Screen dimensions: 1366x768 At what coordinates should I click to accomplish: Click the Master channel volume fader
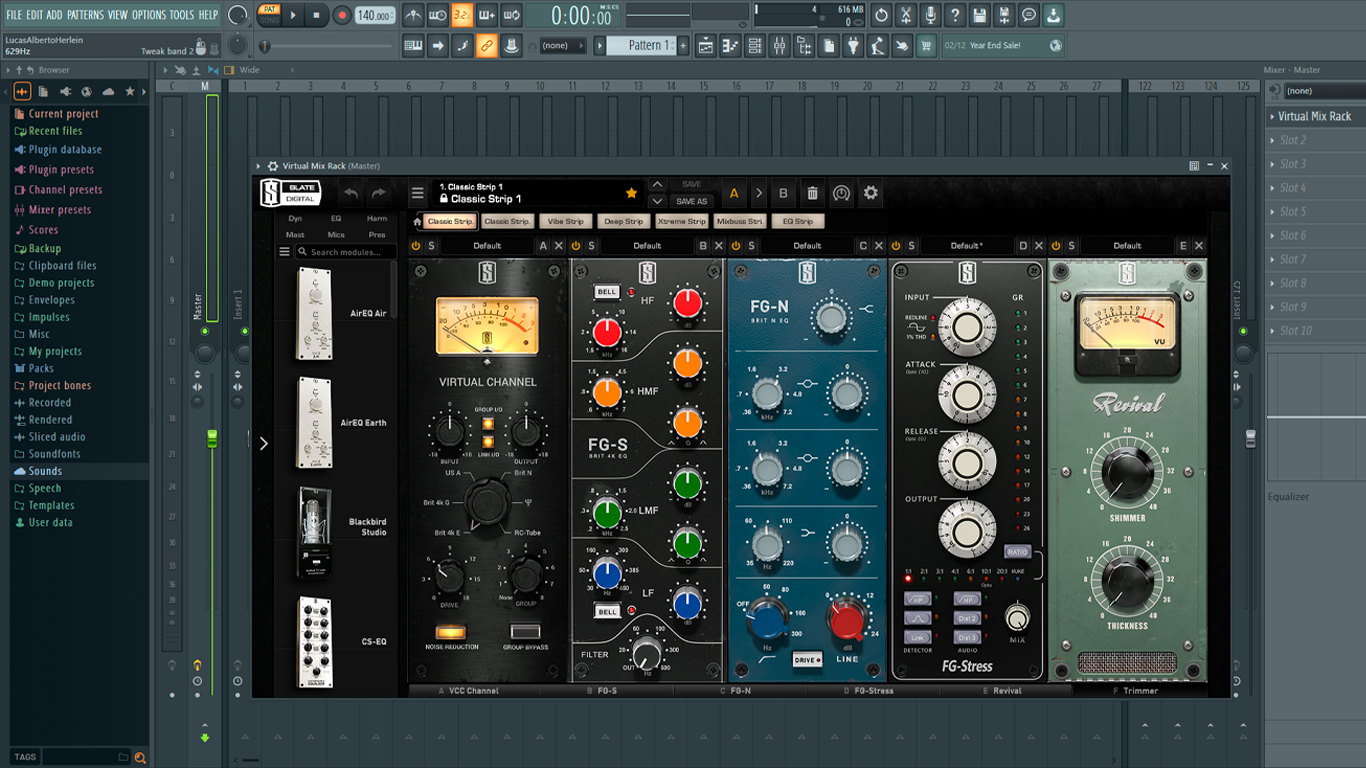coord(211,439)
